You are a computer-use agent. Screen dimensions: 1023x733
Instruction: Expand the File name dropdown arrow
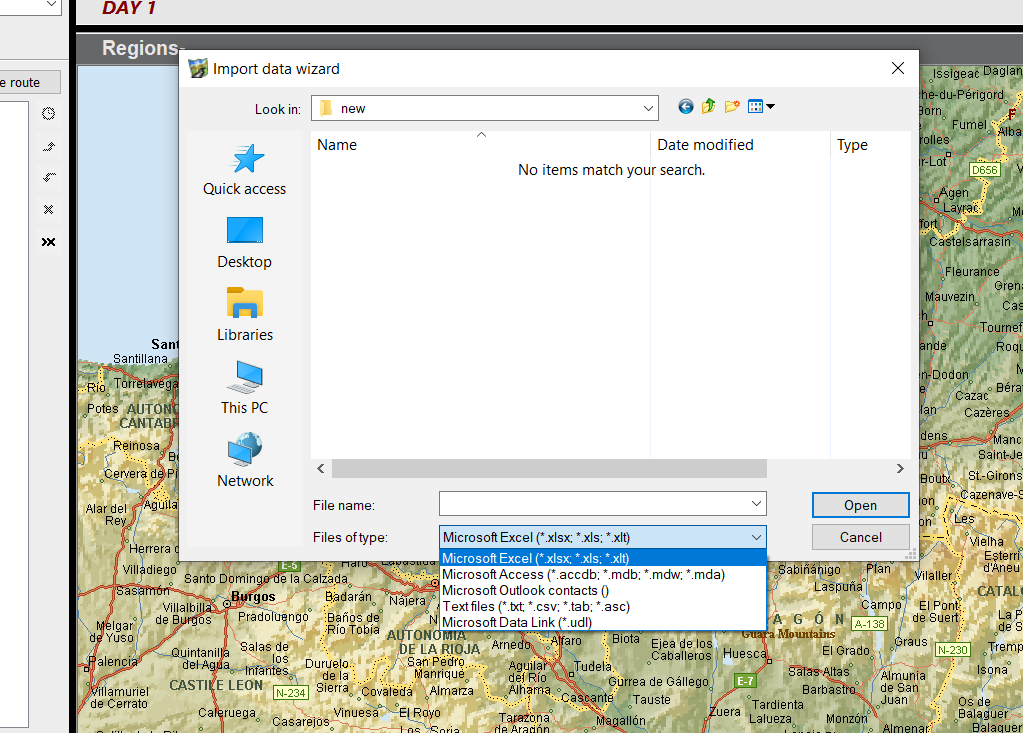click(x=756, y=504)
